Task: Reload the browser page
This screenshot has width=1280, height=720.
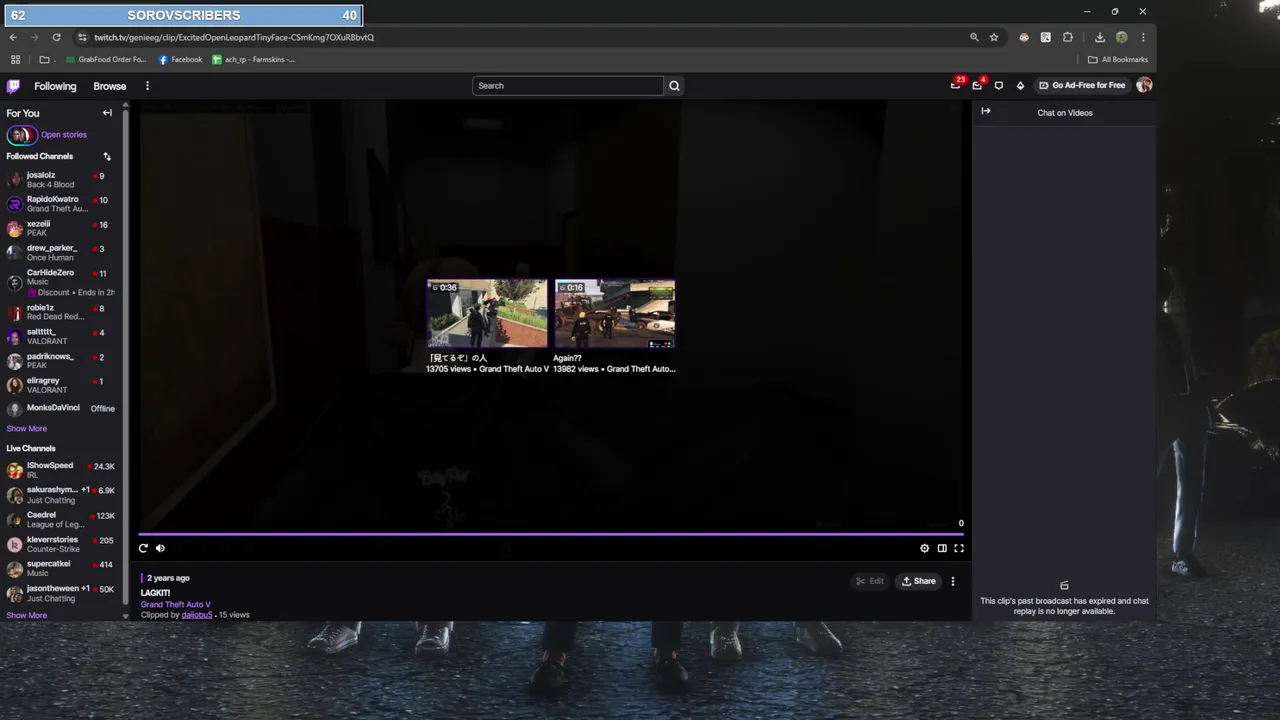Action: coord(56,37)
